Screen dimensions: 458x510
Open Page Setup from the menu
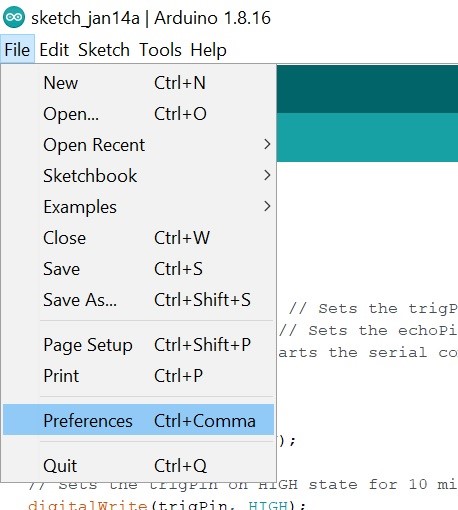pos(138,345)
